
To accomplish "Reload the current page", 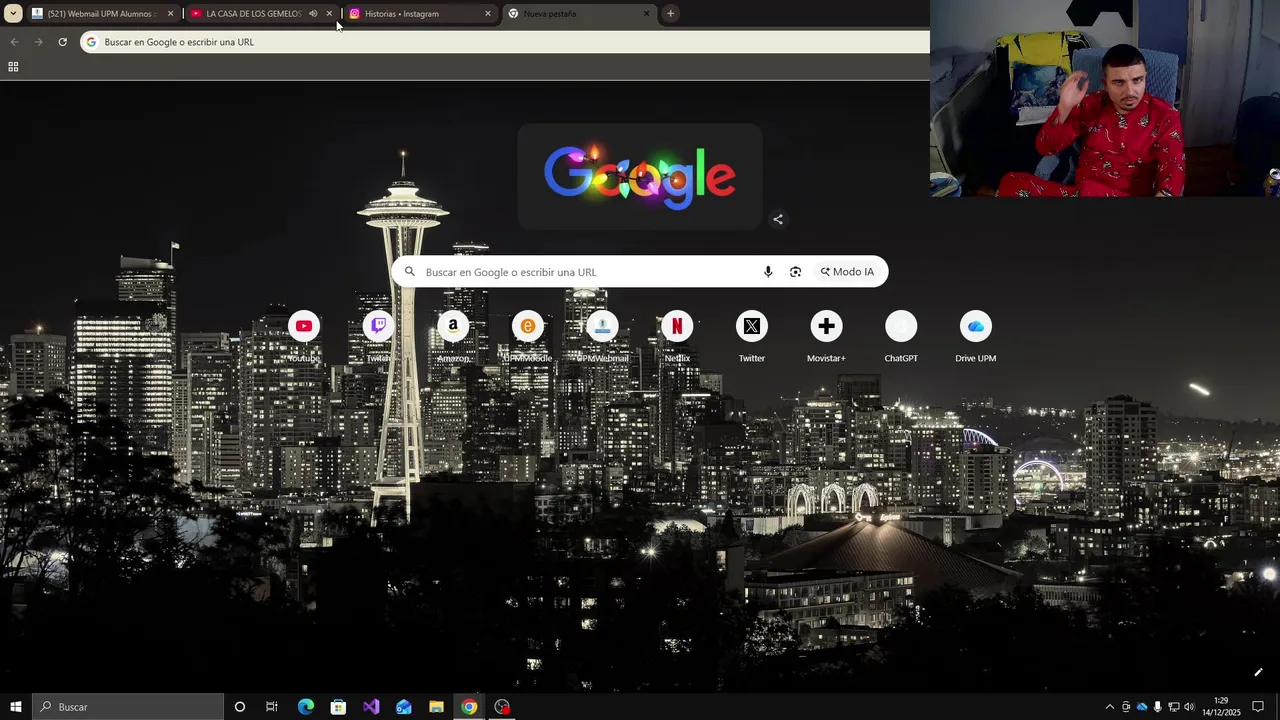I will (x=62, y=42).
